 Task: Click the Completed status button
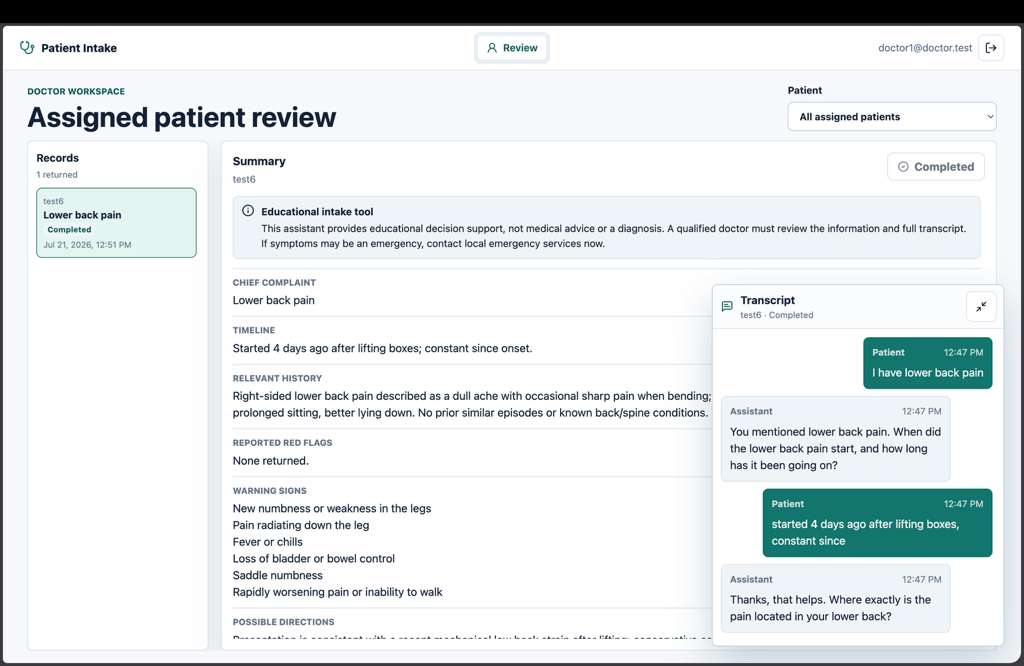(x=936, y=166)
